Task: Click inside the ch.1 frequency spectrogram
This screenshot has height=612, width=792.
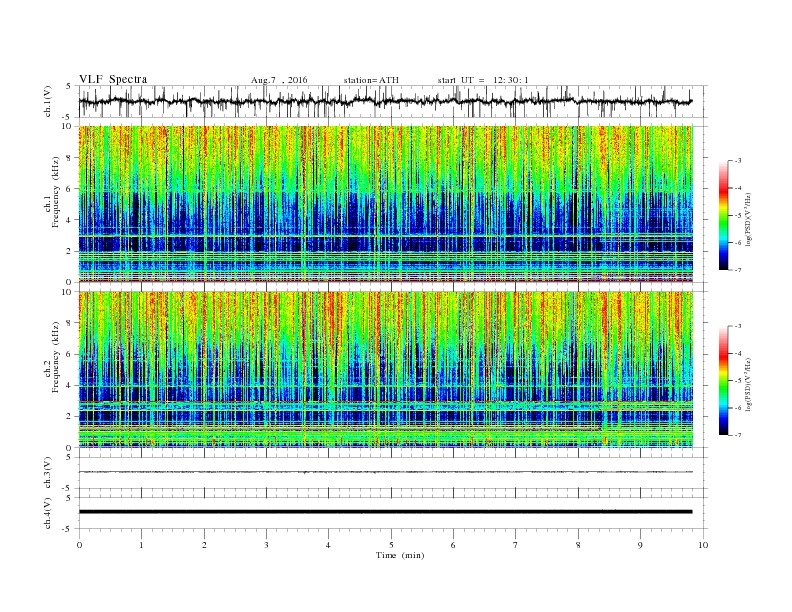Action: coord(386,204)
